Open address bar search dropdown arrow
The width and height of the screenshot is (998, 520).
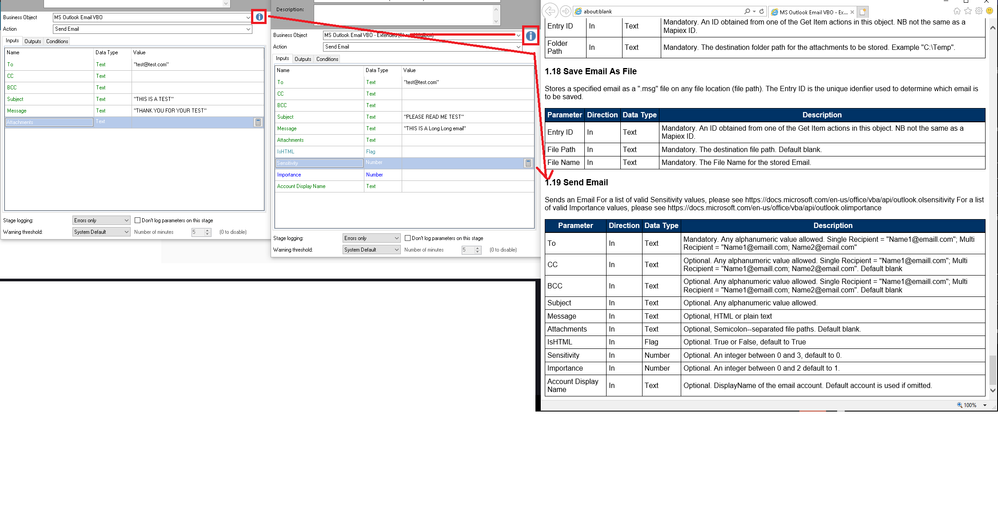(x=754, y=11)
